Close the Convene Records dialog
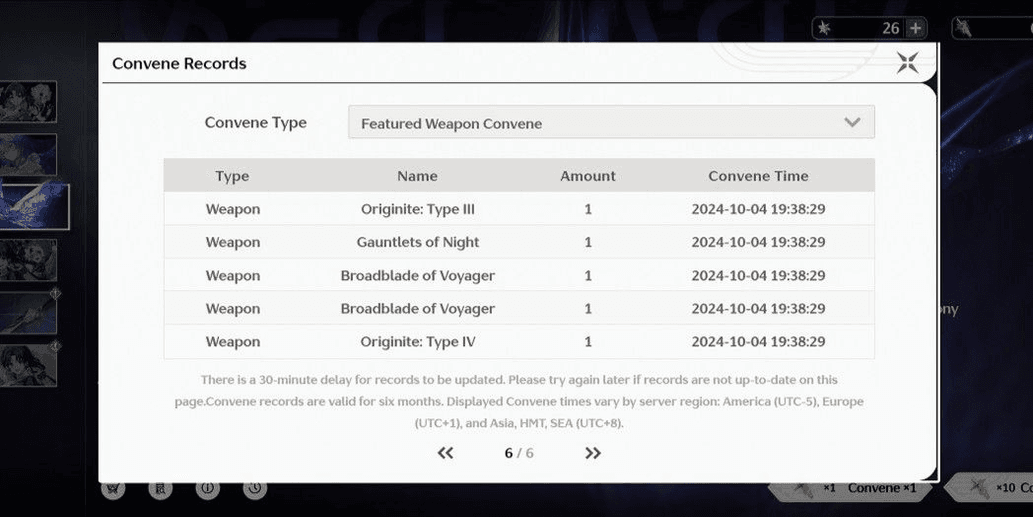Viewport: 1033px width, 517px height. (x=907, y=63)
